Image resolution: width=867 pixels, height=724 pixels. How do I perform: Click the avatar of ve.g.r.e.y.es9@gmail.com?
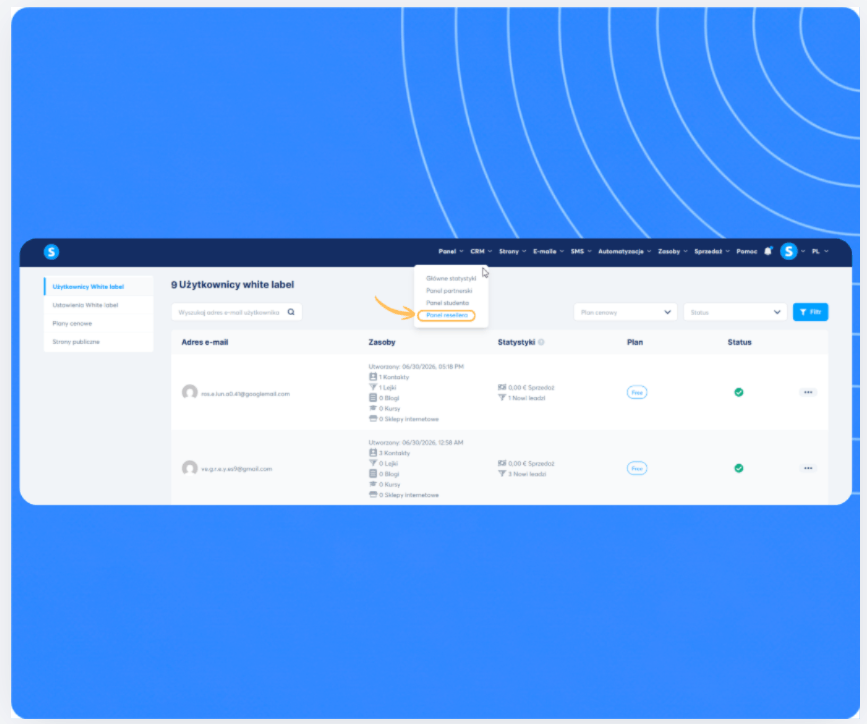coord(190,468)
